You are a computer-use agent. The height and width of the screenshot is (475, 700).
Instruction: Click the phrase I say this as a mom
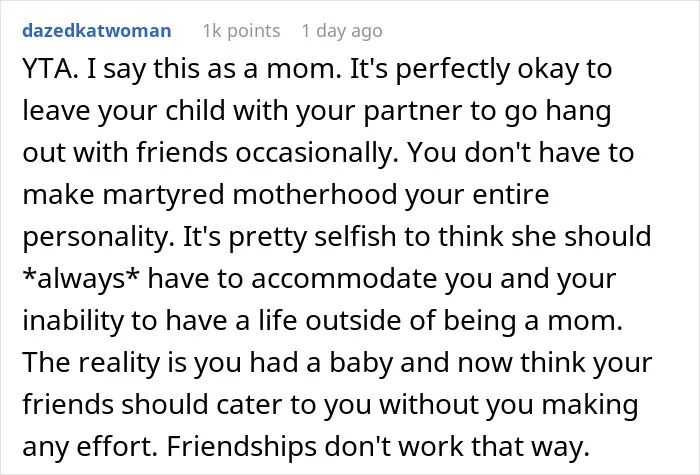pos(214,70)
